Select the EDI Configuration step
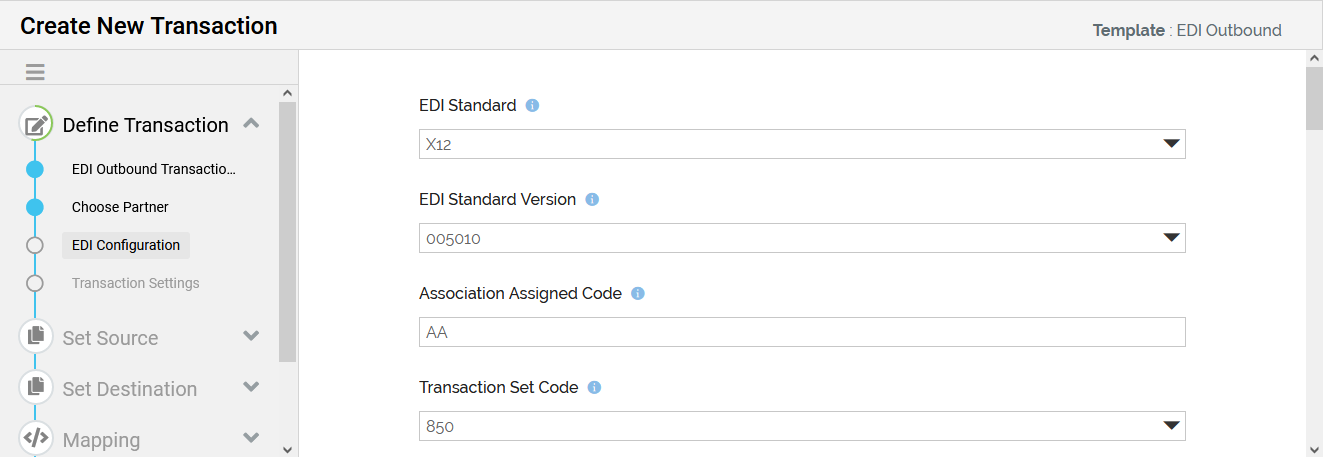1323x457 pixels. [126, 245]
